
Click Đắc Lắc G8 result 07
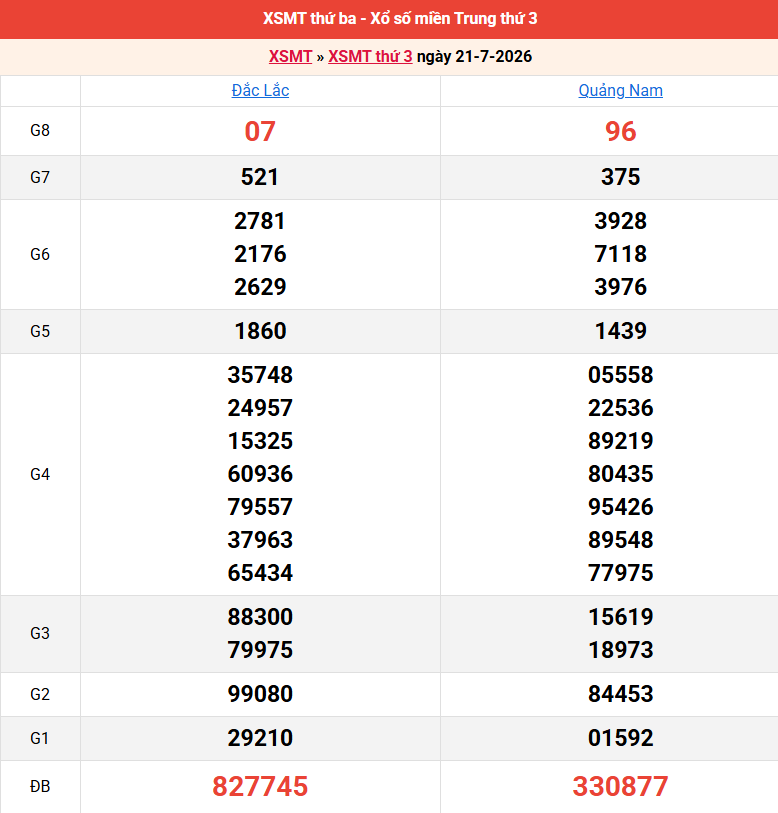tap(260, 131)
